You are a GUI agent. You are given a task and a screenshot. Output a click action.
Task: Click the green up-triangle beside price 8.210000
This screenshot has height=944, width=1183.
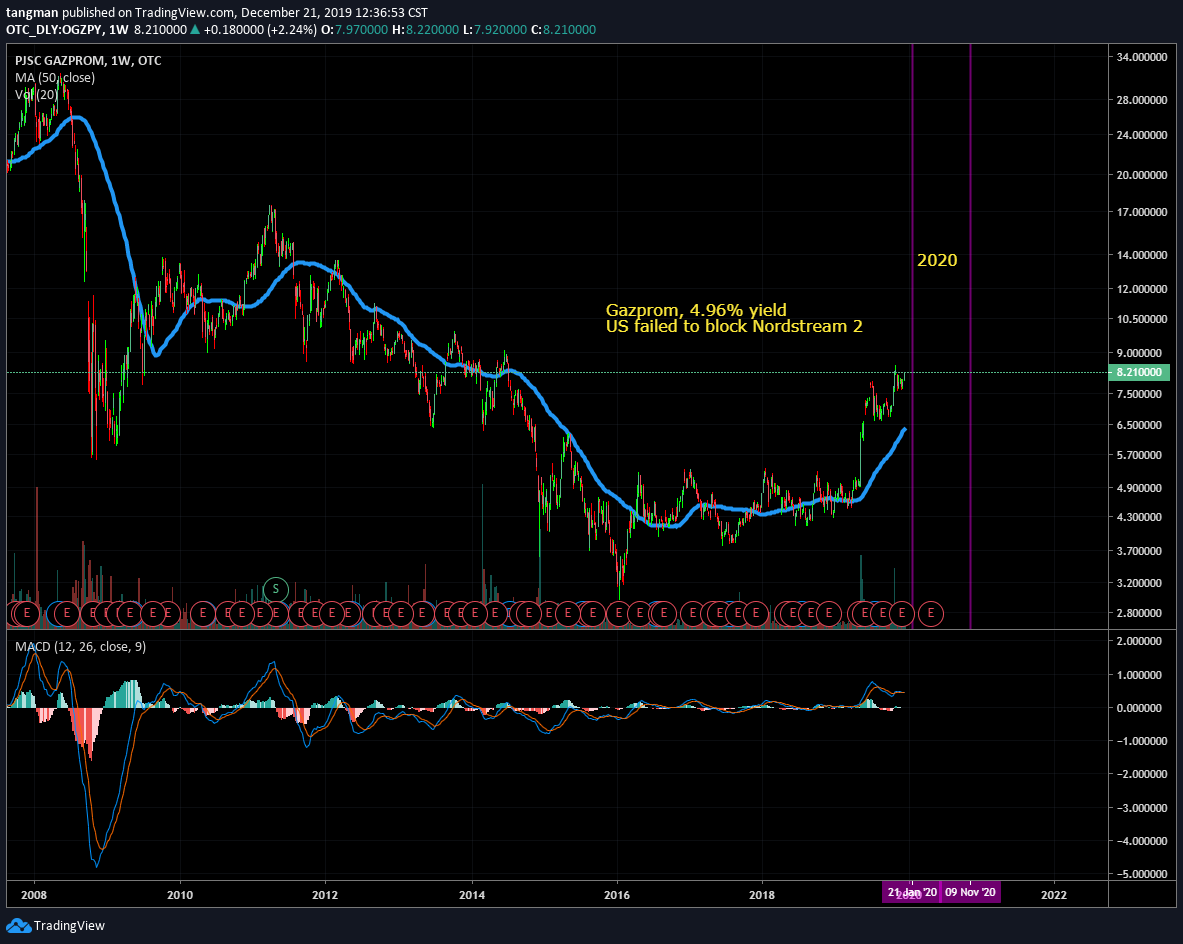[195, 29]
